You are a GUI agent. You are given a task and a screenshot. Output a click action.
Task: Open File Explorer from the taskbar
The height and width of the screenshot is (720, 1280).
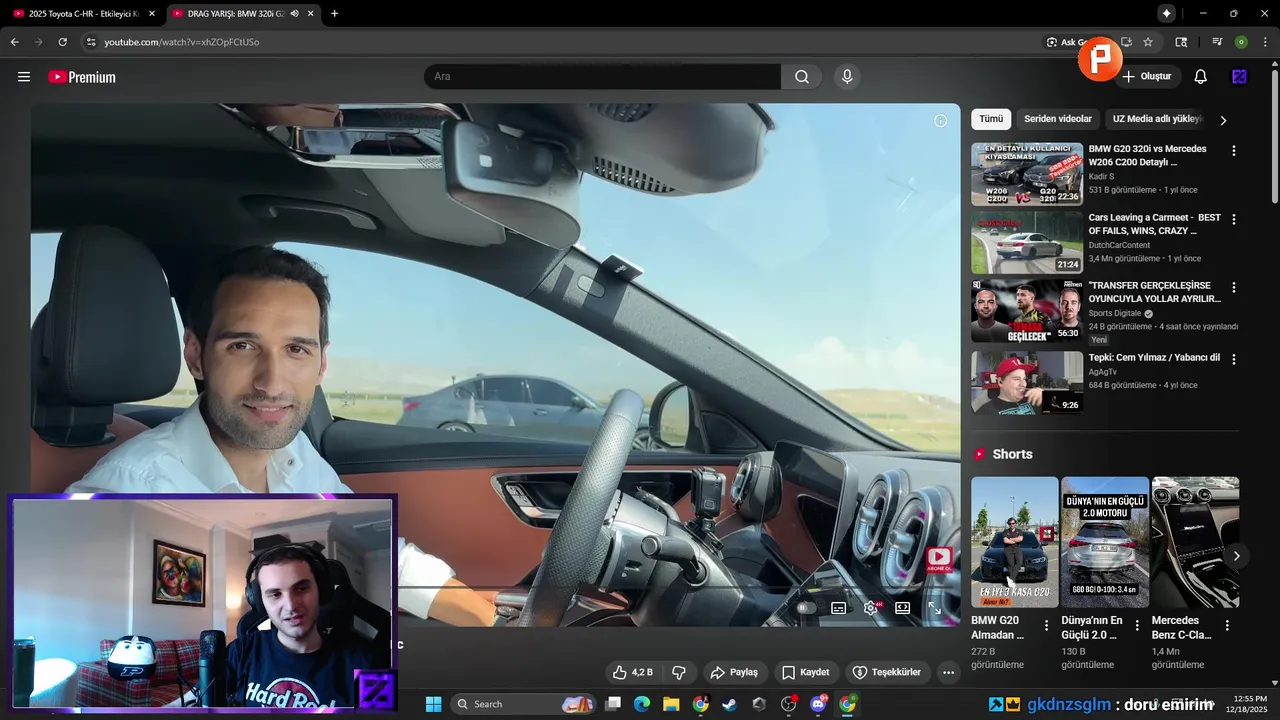pos(671,704)
